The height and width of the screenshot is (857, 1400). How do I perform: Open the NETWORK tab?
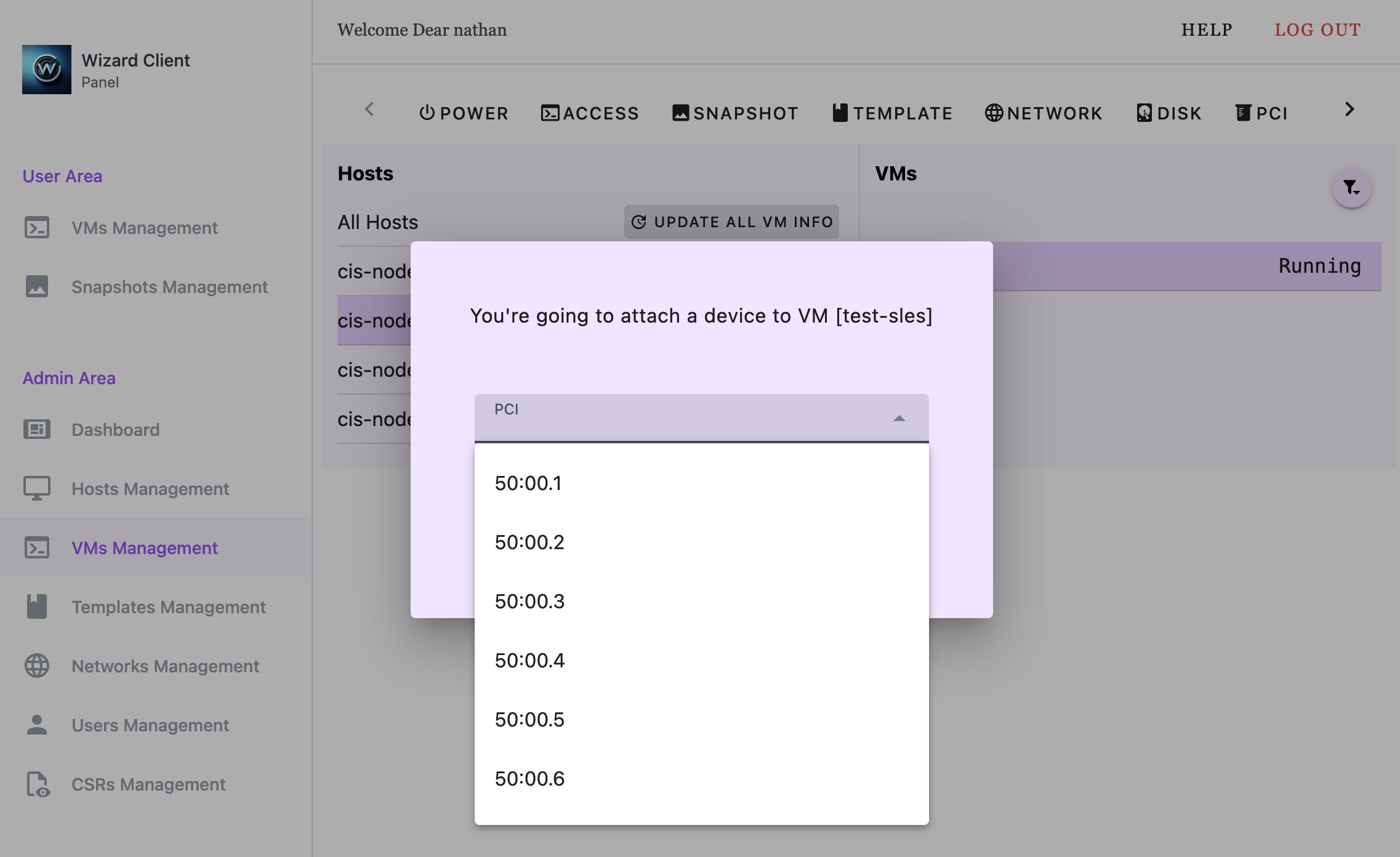(x=1044, y=113)
